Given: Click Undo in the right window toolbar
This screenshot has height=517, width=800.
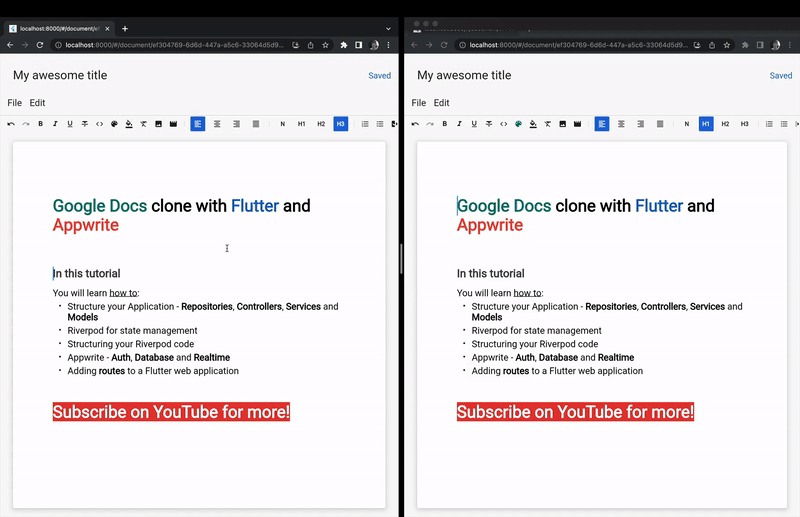Looking at the screenshot, I should pyautogui.click(x=415, y=124).
